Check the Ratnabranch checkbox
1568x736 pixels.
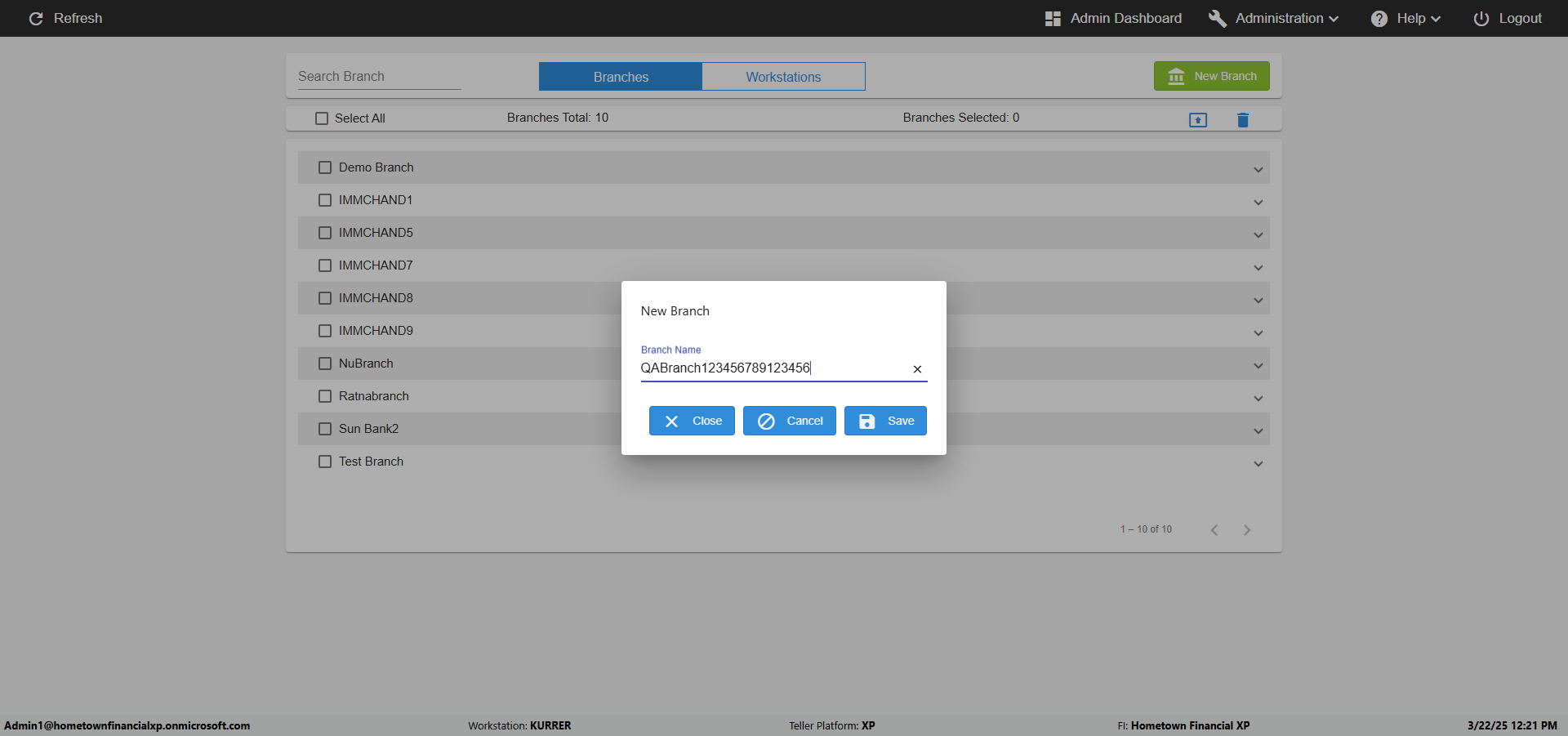pyautogui.click(x=325, y=396)
